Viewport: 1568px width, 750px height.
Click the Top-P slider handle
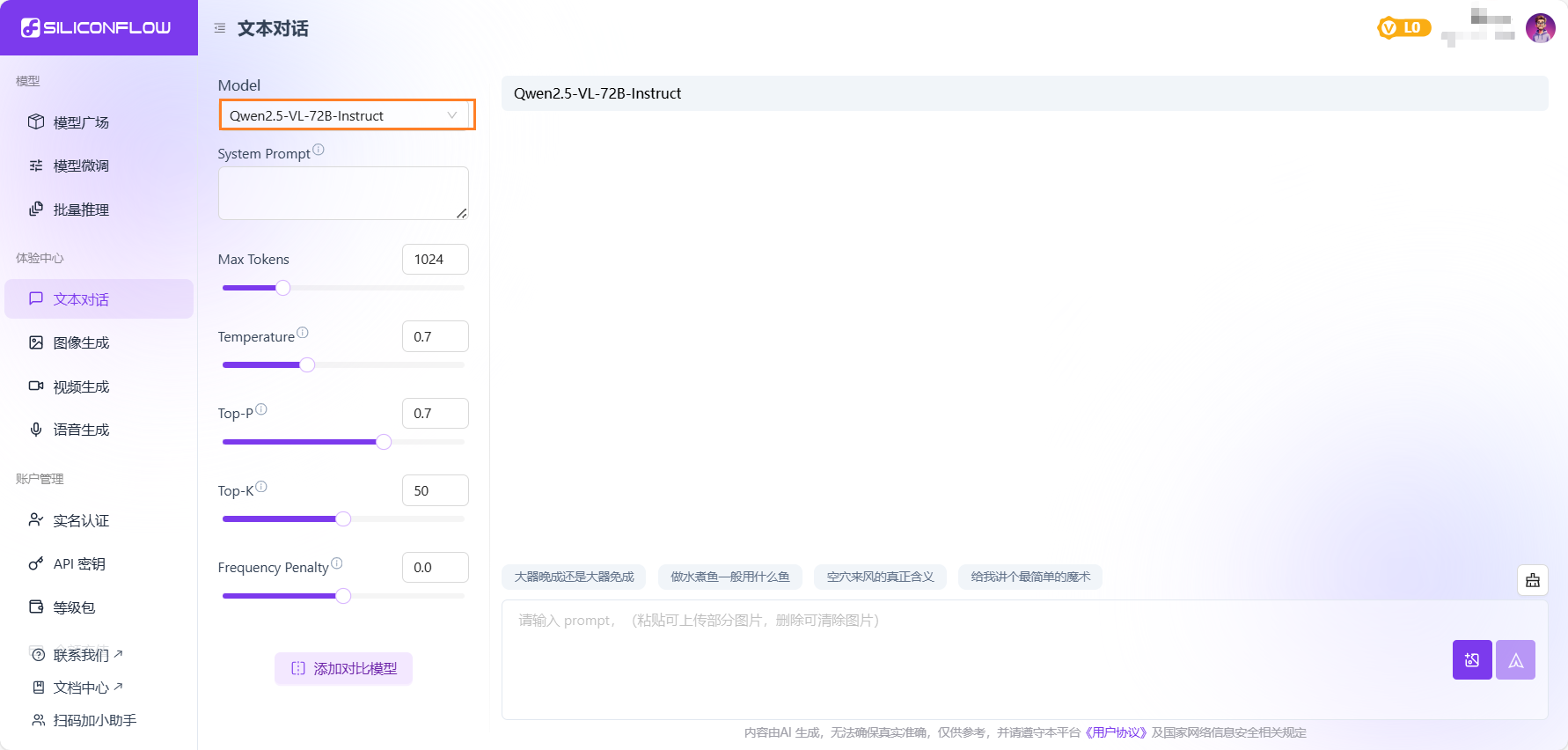point(384,442)
